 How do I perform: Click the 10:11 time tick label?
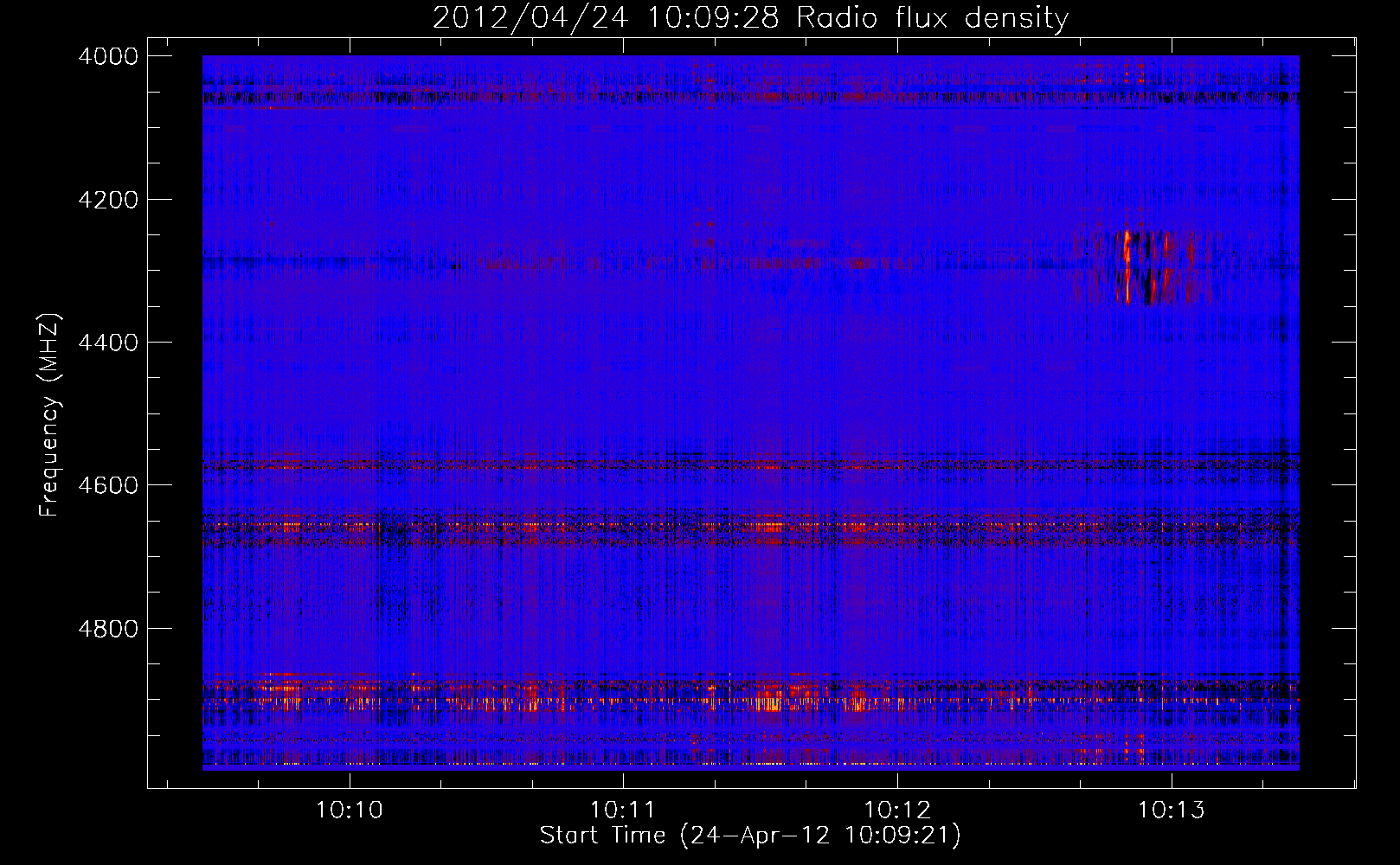coord(623,811)
